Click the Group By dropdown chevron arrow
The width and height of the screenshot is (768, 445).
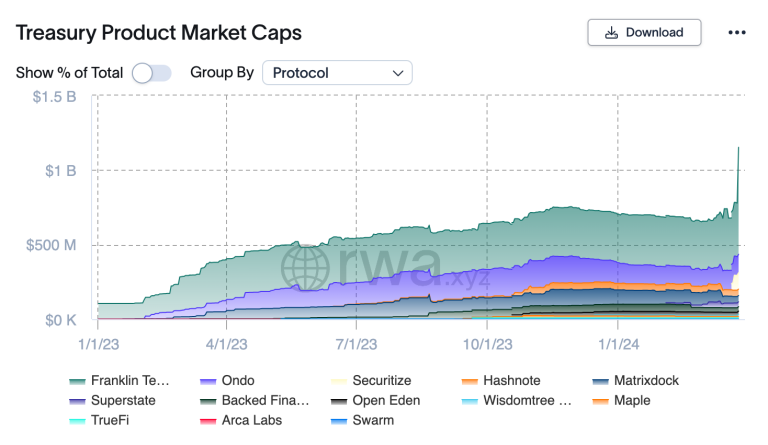coord(398,73)
